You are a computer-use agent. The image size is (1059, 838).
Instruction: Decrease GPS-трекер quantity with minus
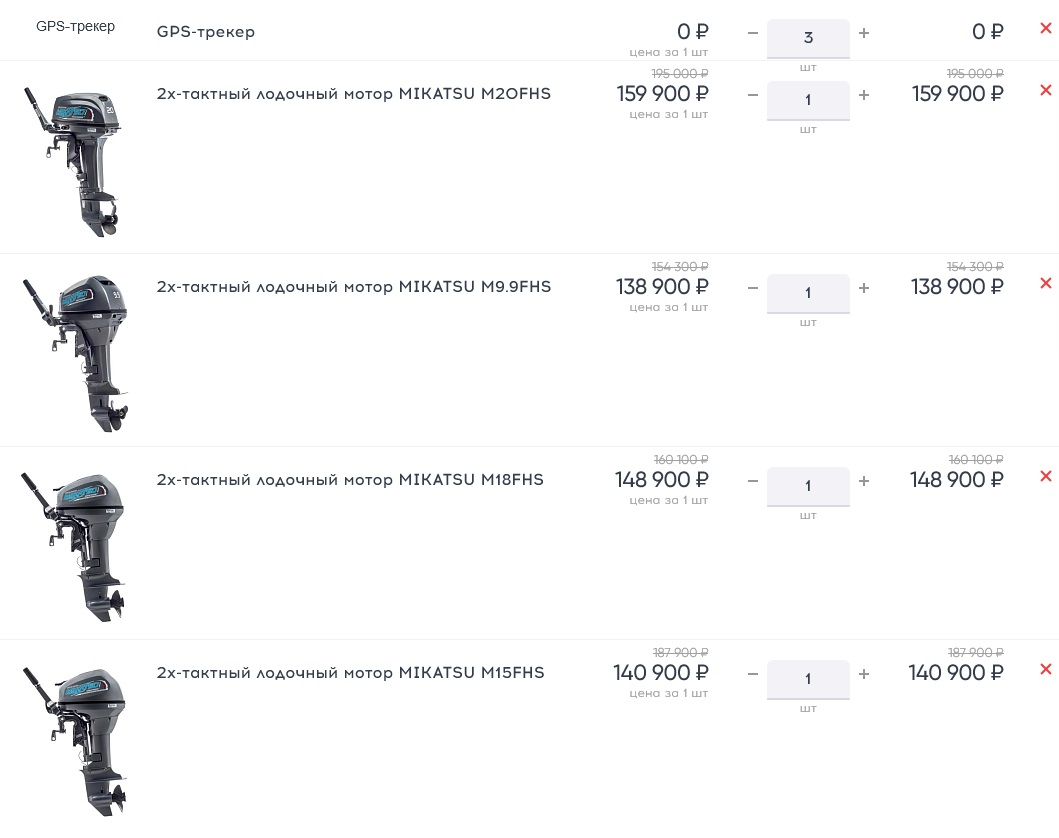(x=753, y=34)
